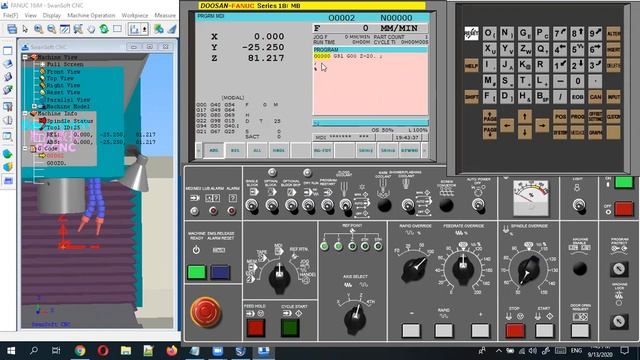Adjust the Rapid Override dial

tap(415, 269)
